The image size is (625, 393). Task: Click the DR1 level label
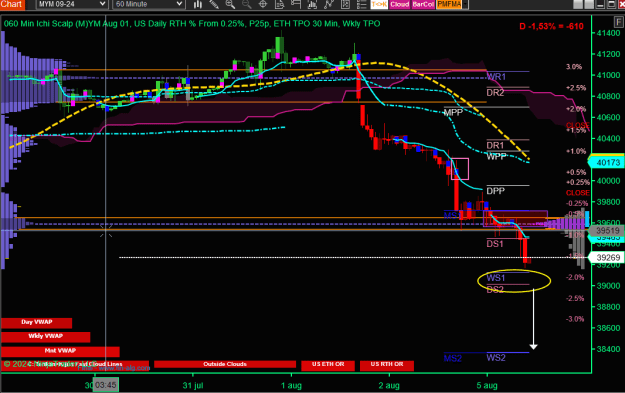coord(495,145)
